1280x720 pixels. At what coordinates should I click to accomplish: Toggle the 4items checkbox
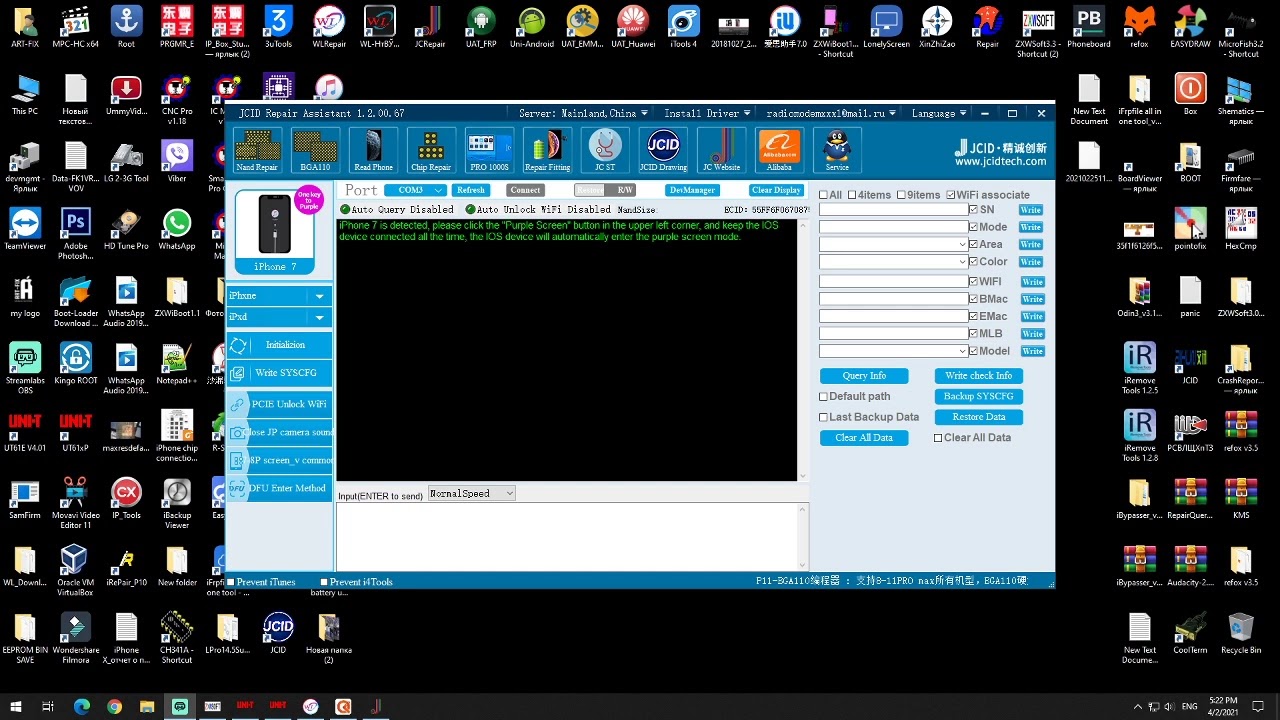(x=851, y=195)
